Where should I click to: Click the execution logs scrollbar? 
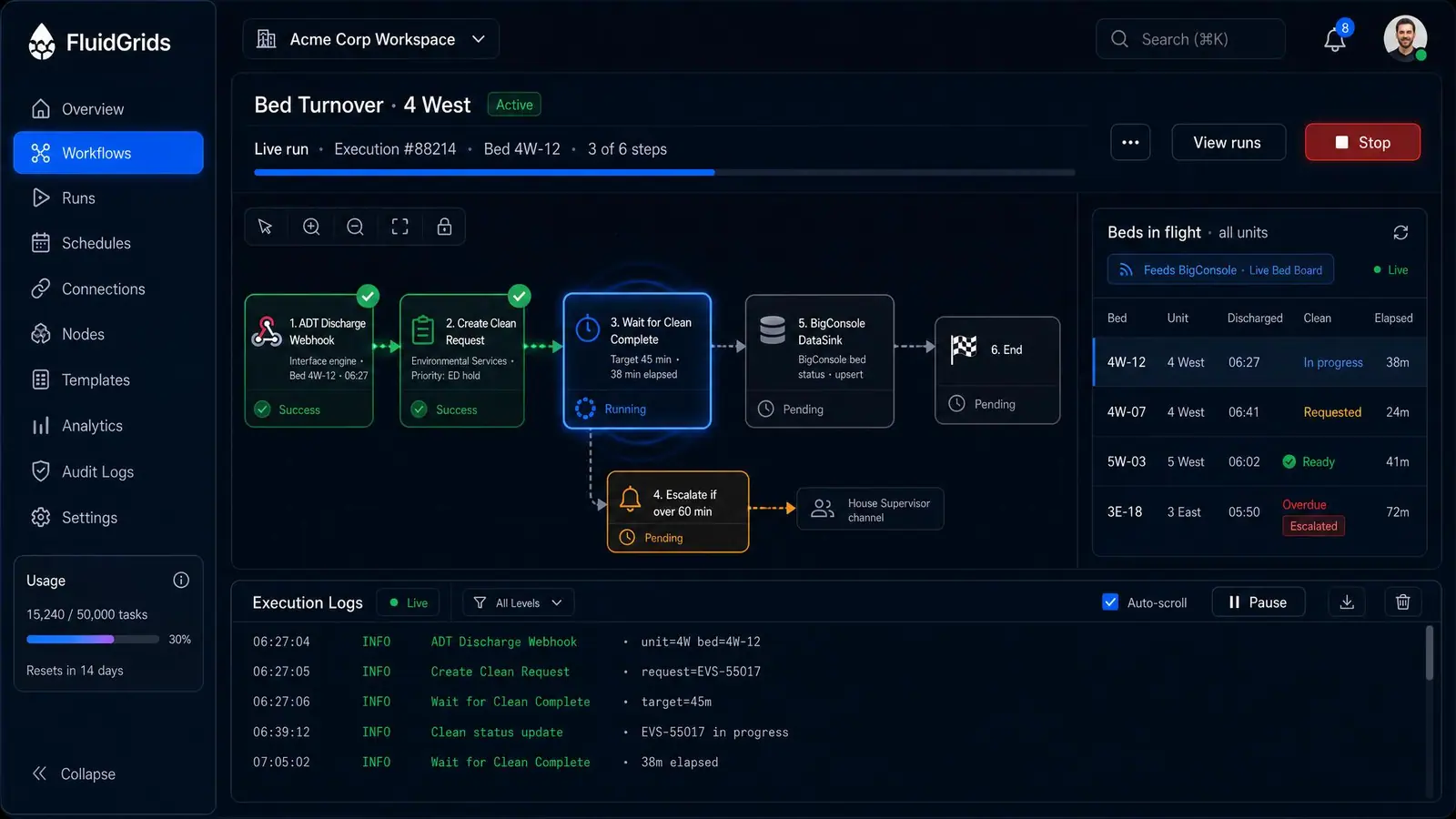1429,652
